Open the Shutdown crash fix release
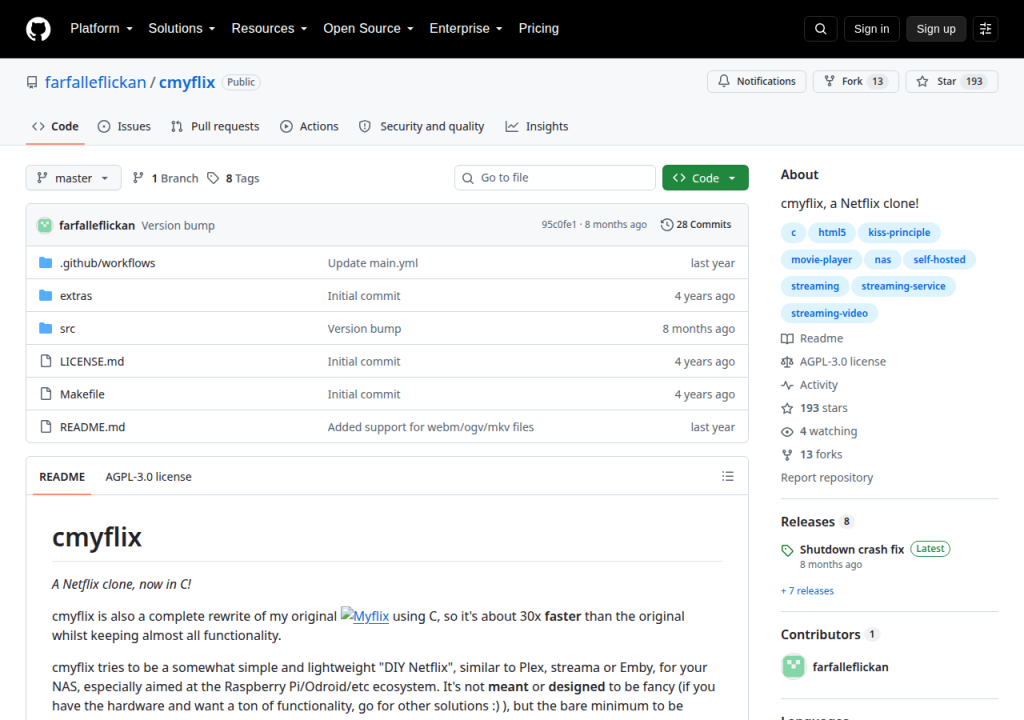1024x720 pixels. pyautogui.click(x=852, y=549)
